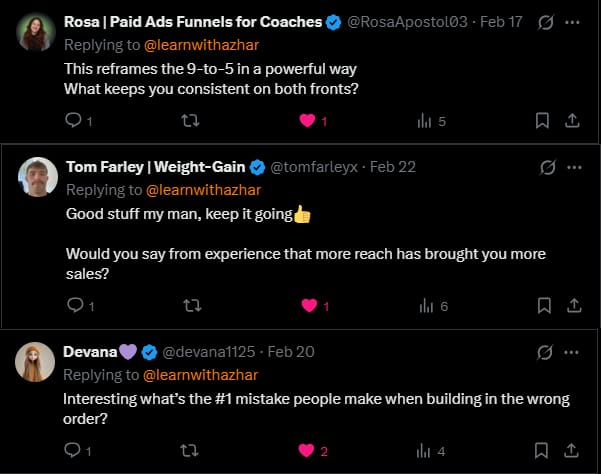Click Devana's avatar image

pyautogui.click(x=36, y=362)
